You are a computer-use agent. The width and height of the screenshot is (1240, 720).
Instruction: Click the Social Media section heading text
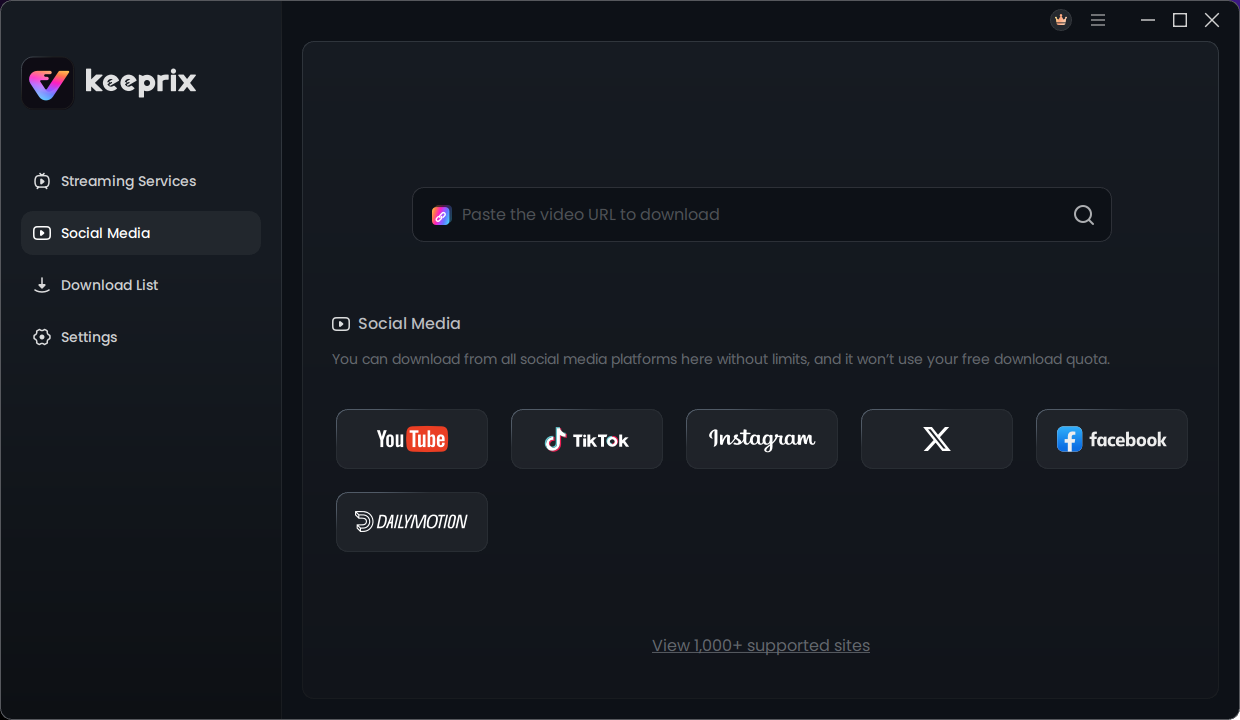[x=409, y=324]
